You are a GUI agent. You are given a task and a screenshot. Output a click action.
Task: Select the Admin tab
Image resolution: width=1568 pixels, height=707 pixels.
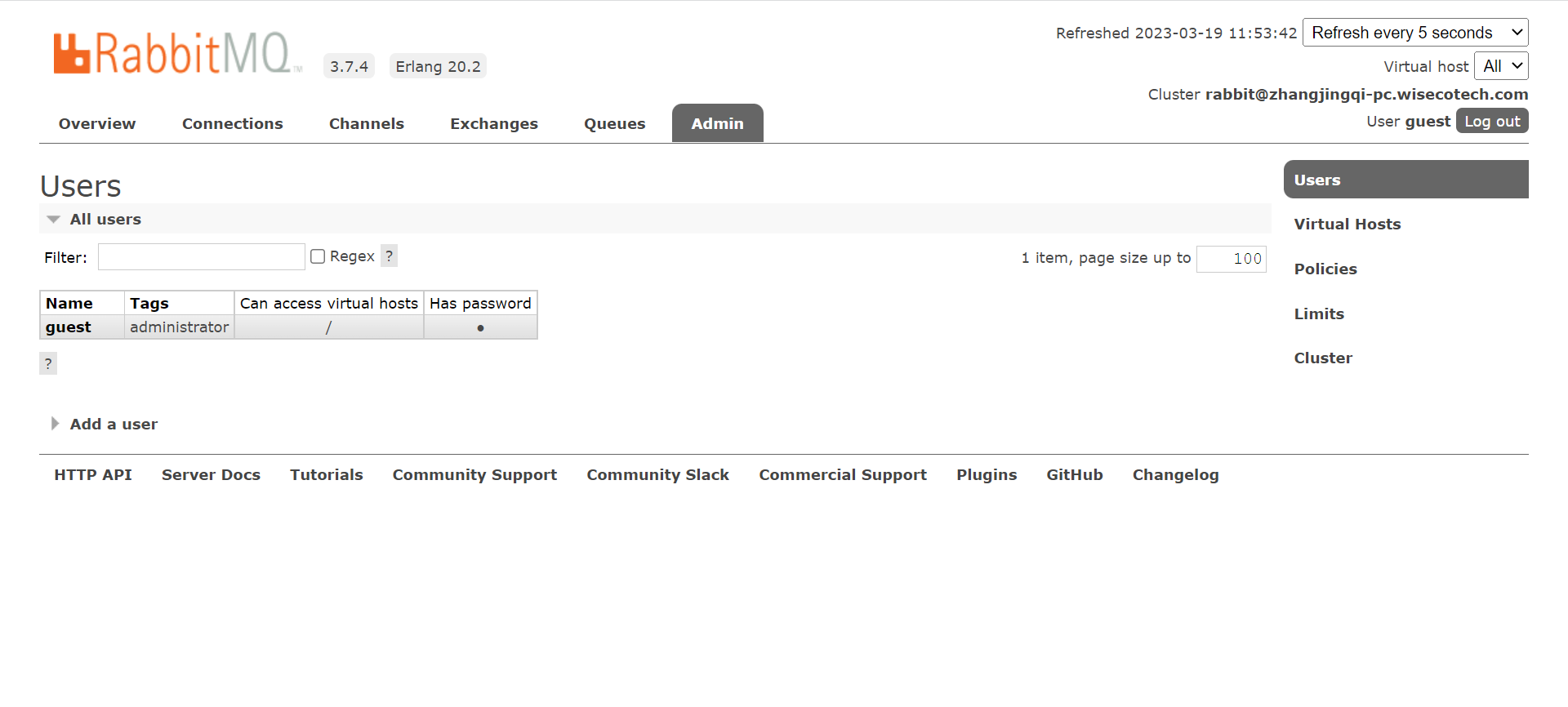pyautogui.click(x=718, y=123)
